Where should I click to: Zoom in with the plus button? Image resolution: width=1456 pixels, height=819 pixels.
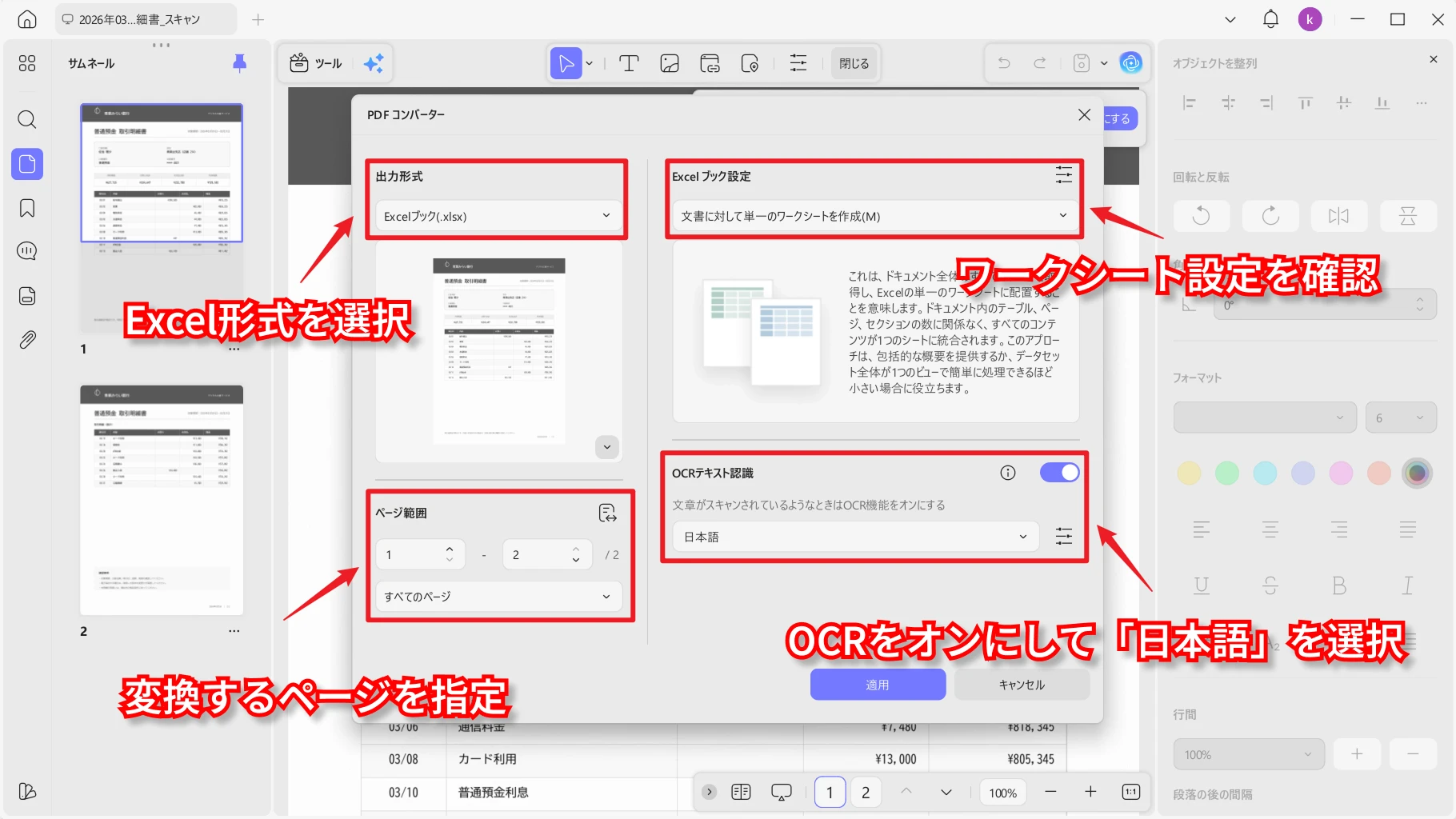pos(1090,792)
